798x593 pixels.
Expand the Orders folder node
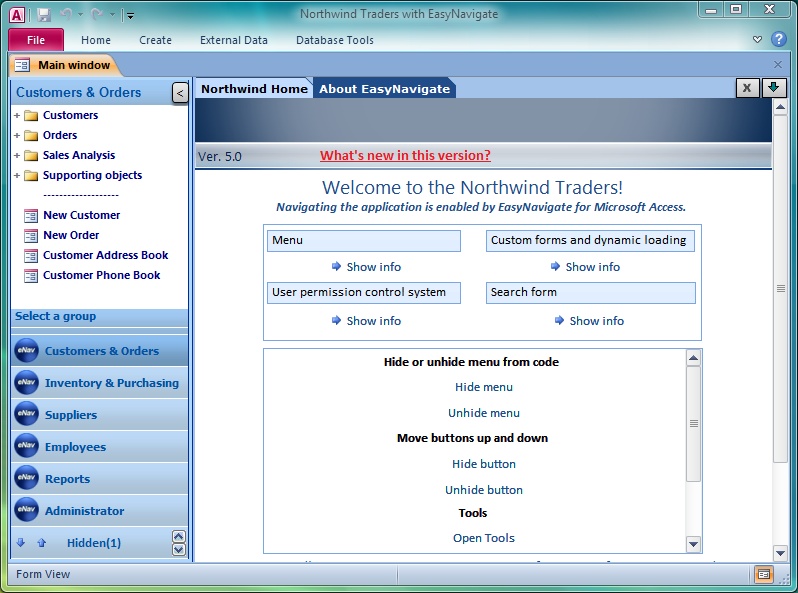point(17,135)
